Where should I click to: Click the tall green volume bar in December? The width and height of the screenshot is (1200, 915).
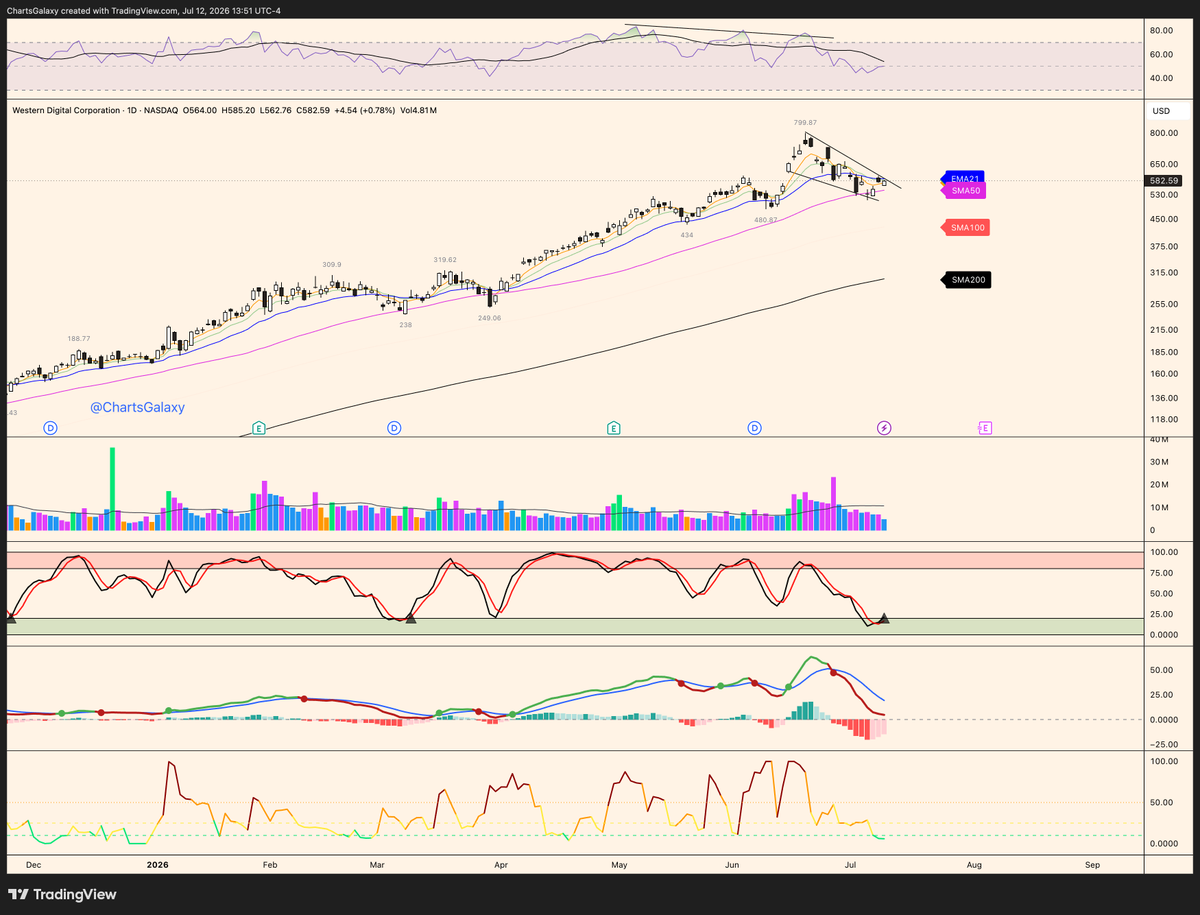[x=113, y=489]
